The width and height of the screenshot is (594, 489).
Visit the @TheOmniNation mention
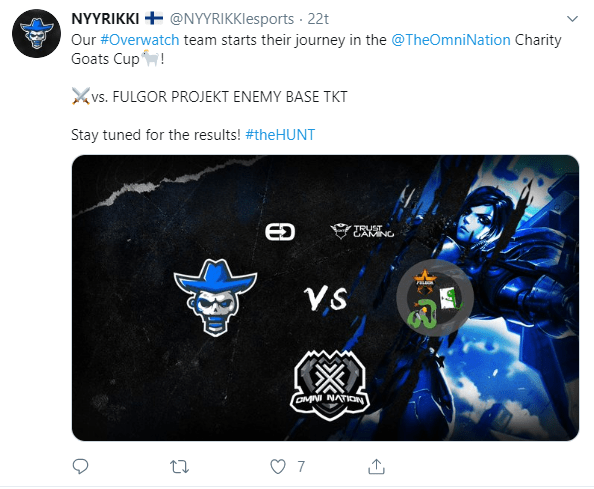(x=450, y=40)
